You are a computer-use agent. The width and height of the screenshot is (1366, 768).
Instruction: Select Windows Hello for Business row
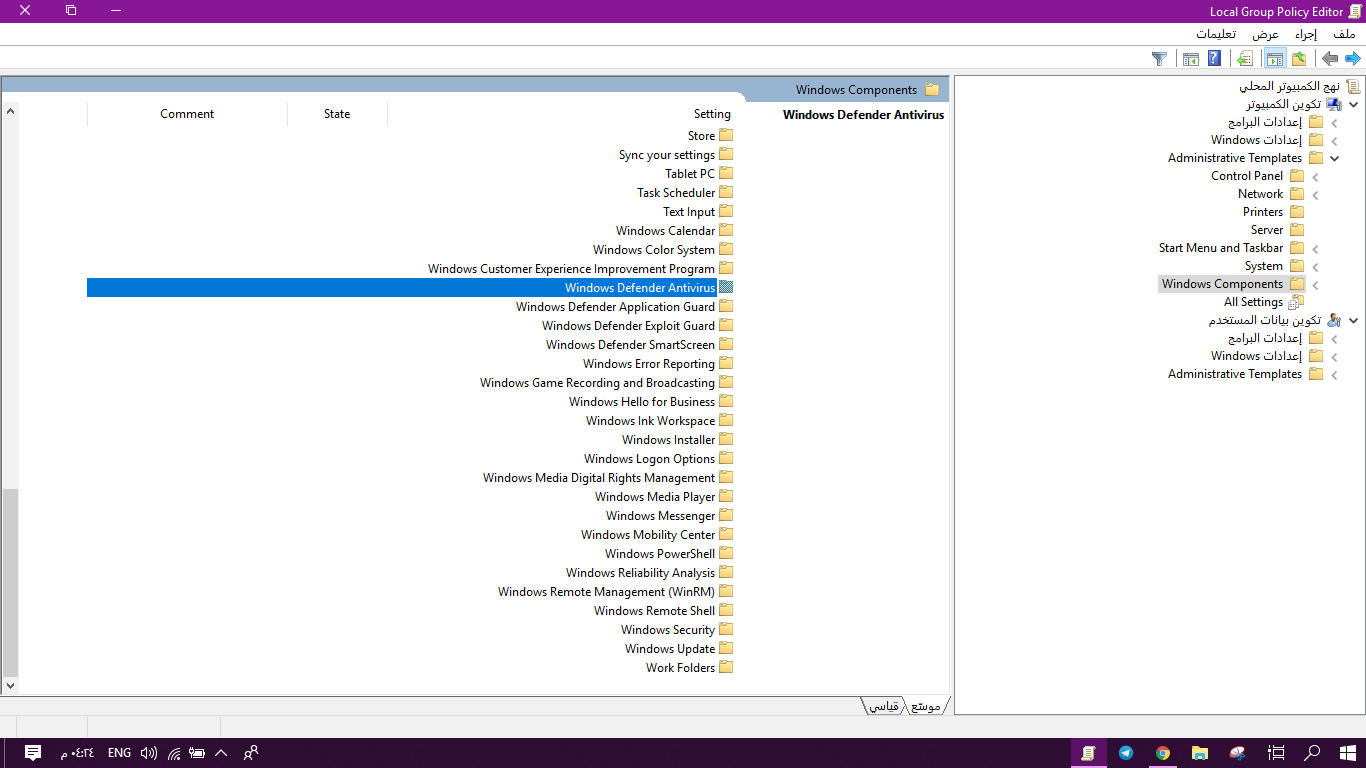tap(410, 401)
